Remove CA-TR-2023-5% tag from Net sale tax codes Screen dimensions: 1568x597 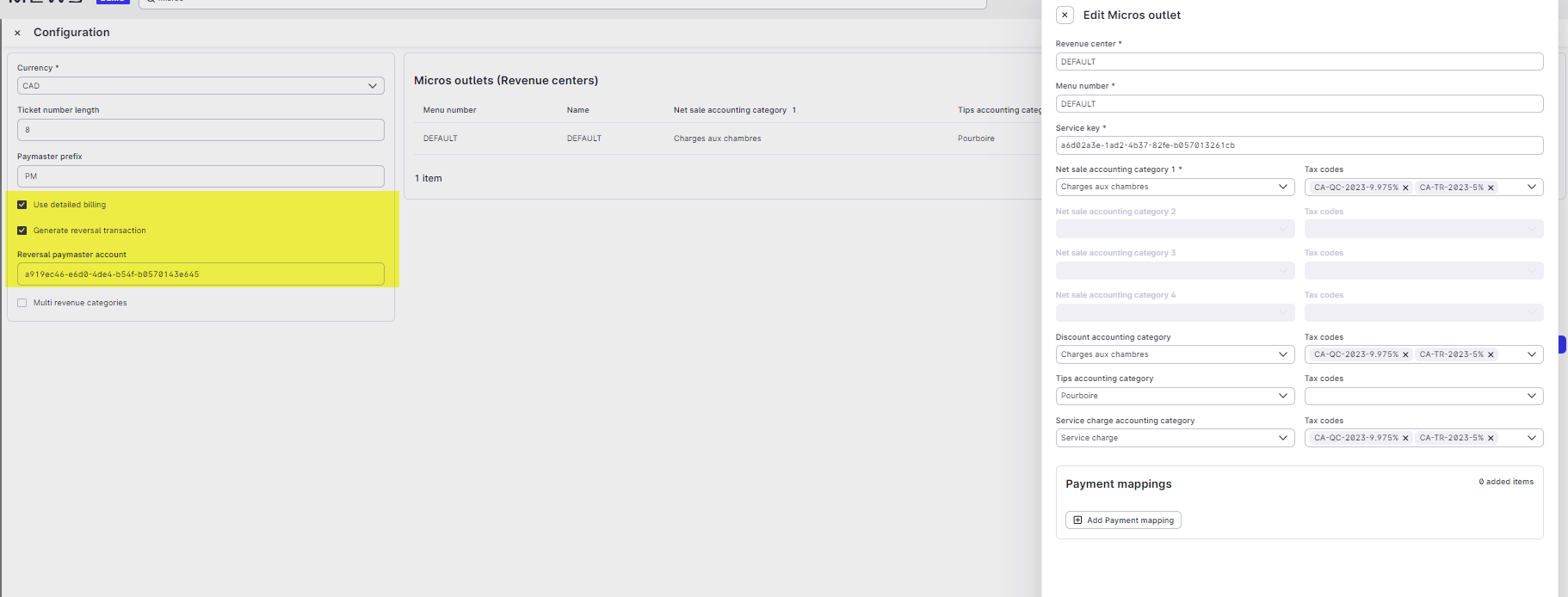1491,188
